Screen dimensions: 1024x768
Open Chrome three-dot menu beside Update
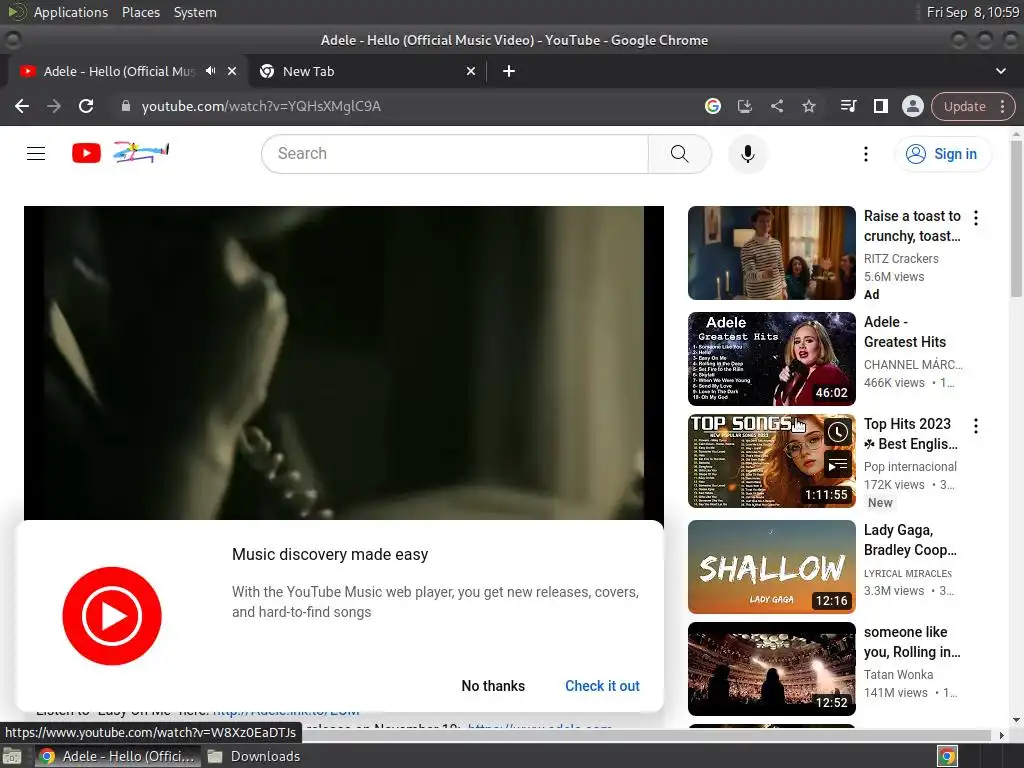coord(1002,106)
